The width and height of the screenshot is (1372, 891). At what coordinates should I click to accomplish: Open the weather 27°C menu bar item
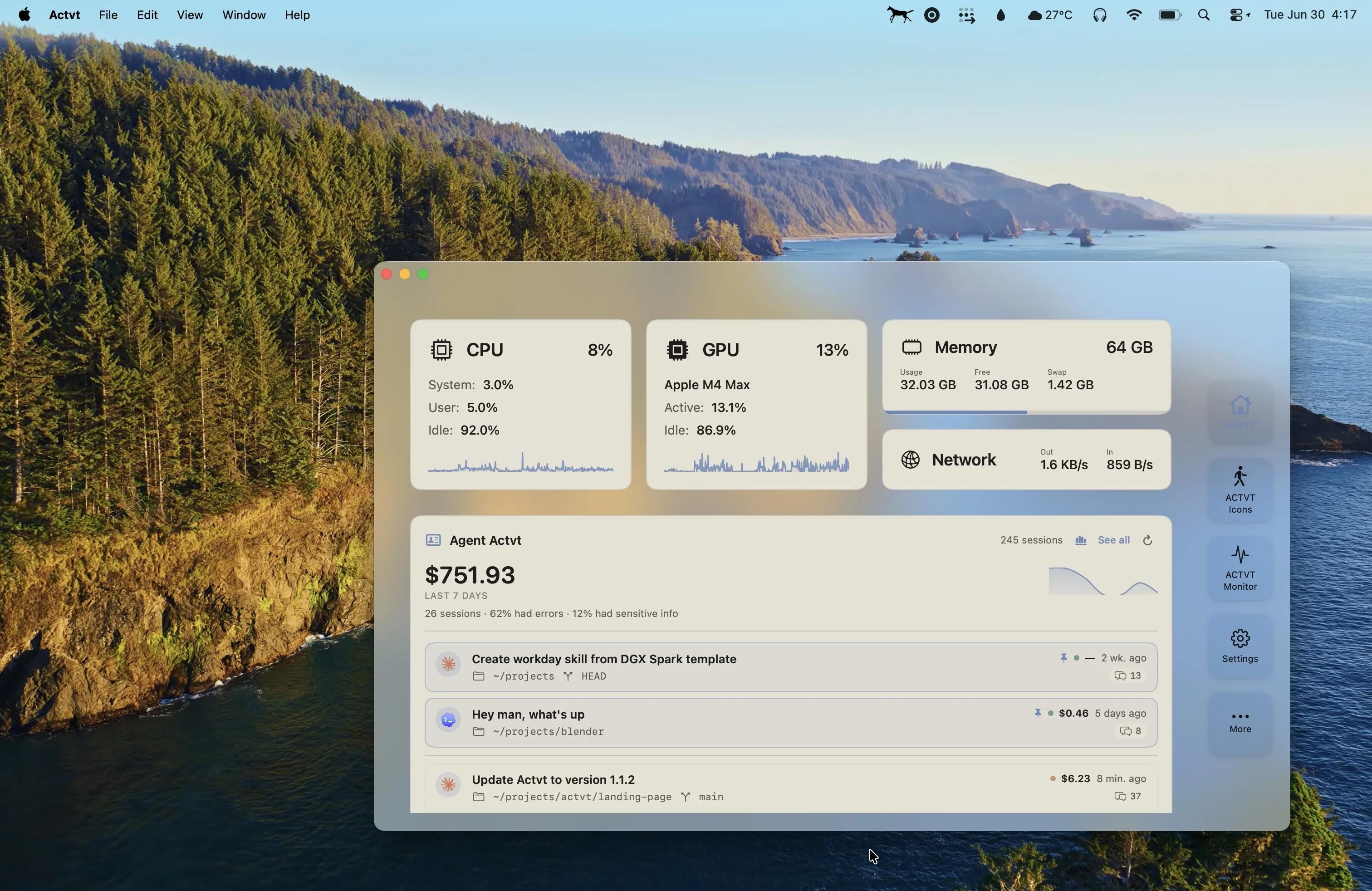1050,15
